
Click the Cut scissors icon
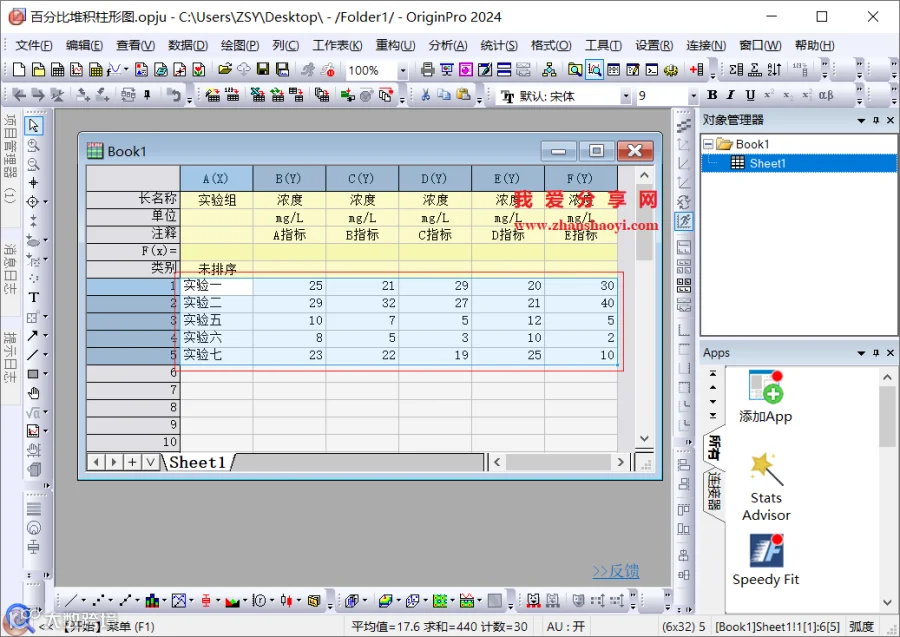(425, 95)
